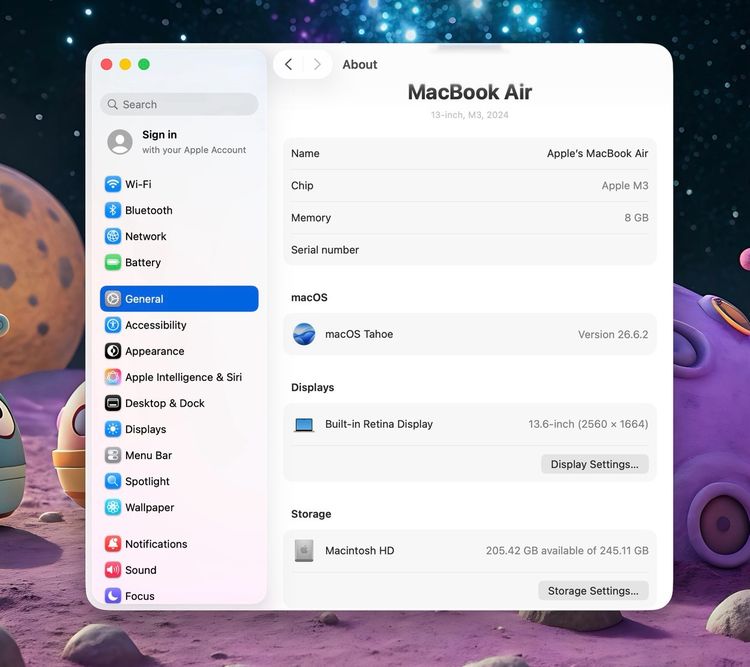Click the Search field
This screenshot has height=667, width=750.
click(x=179, y=104)
